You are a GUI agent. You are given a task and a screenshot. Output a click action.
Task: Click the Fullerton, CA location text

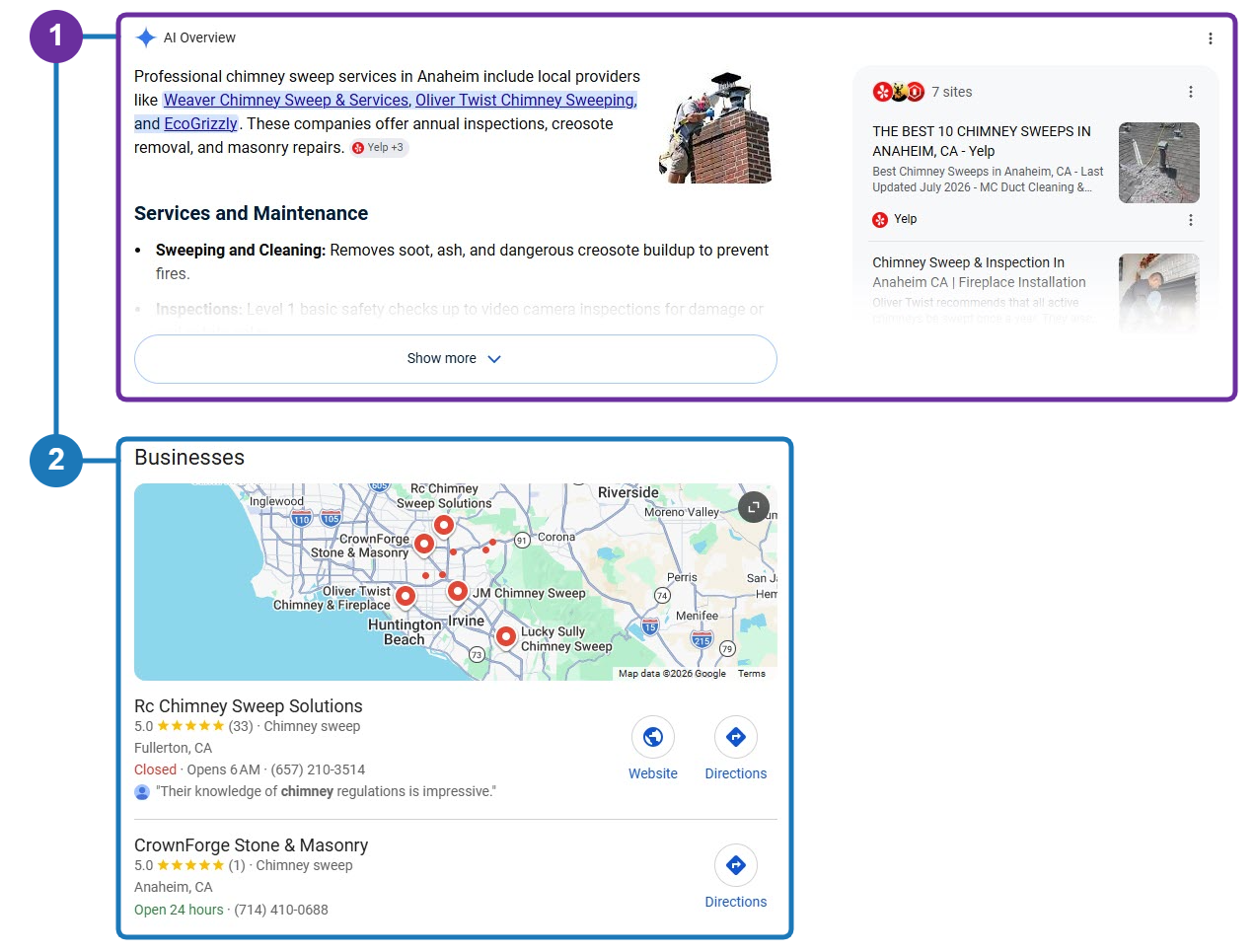tap(174, 749)
